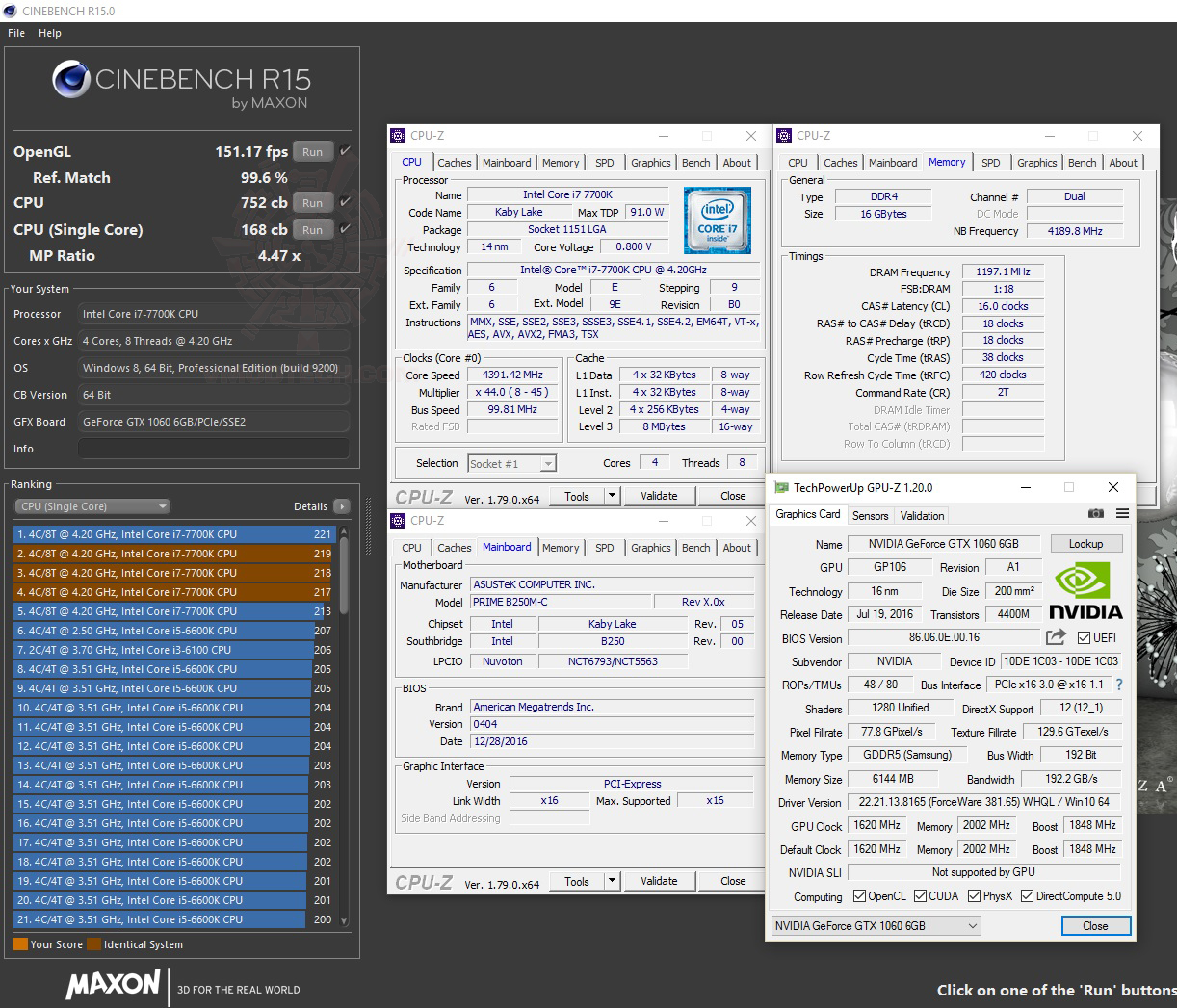Switch to Caches tab in CPU window
The height and width of the screenshot is (1008, 1177).
click(455, 163)
